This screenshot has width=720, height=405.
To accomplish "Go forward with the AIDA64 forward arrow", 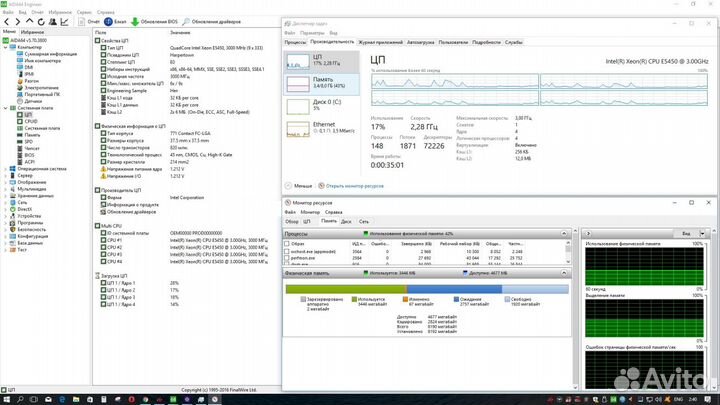I will [x=17, y=22].
